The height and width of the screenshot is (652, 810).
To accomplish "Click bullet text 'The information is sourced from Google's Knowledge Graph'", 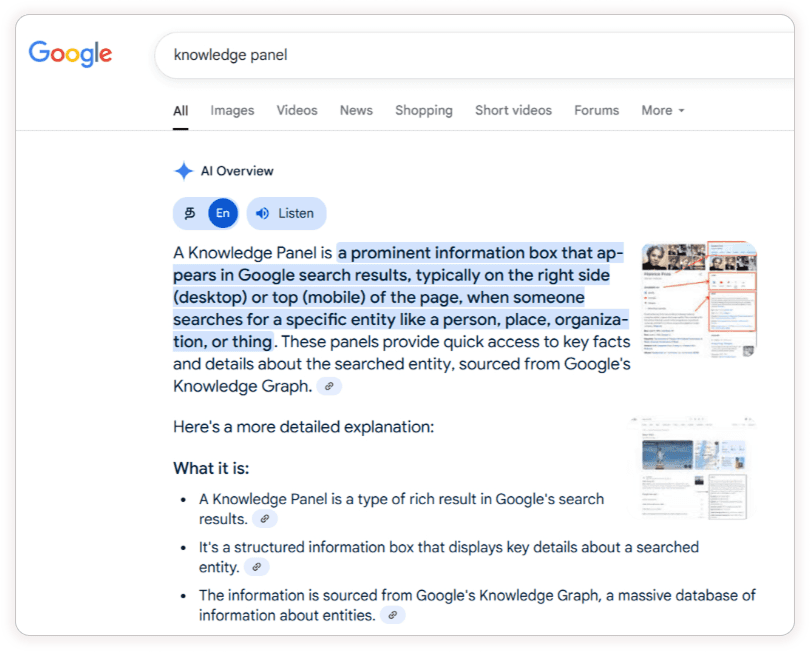I will tap(398, 595).
